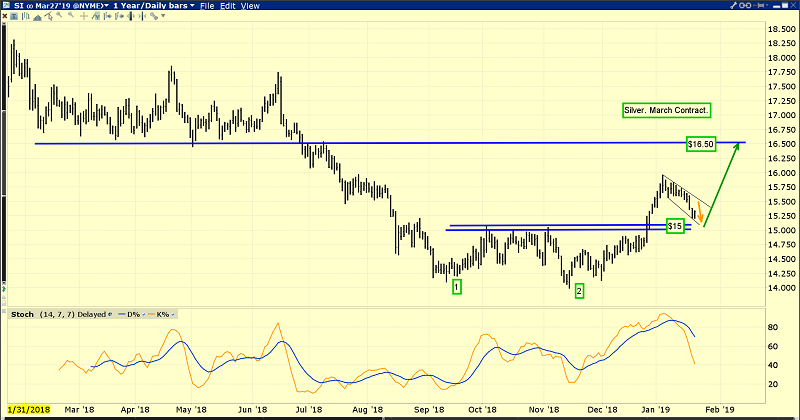The height and width of the screenshot is (420, 800).
Task: Select the Silver. March Contract. text annotation
Action: tap(666, 110)
